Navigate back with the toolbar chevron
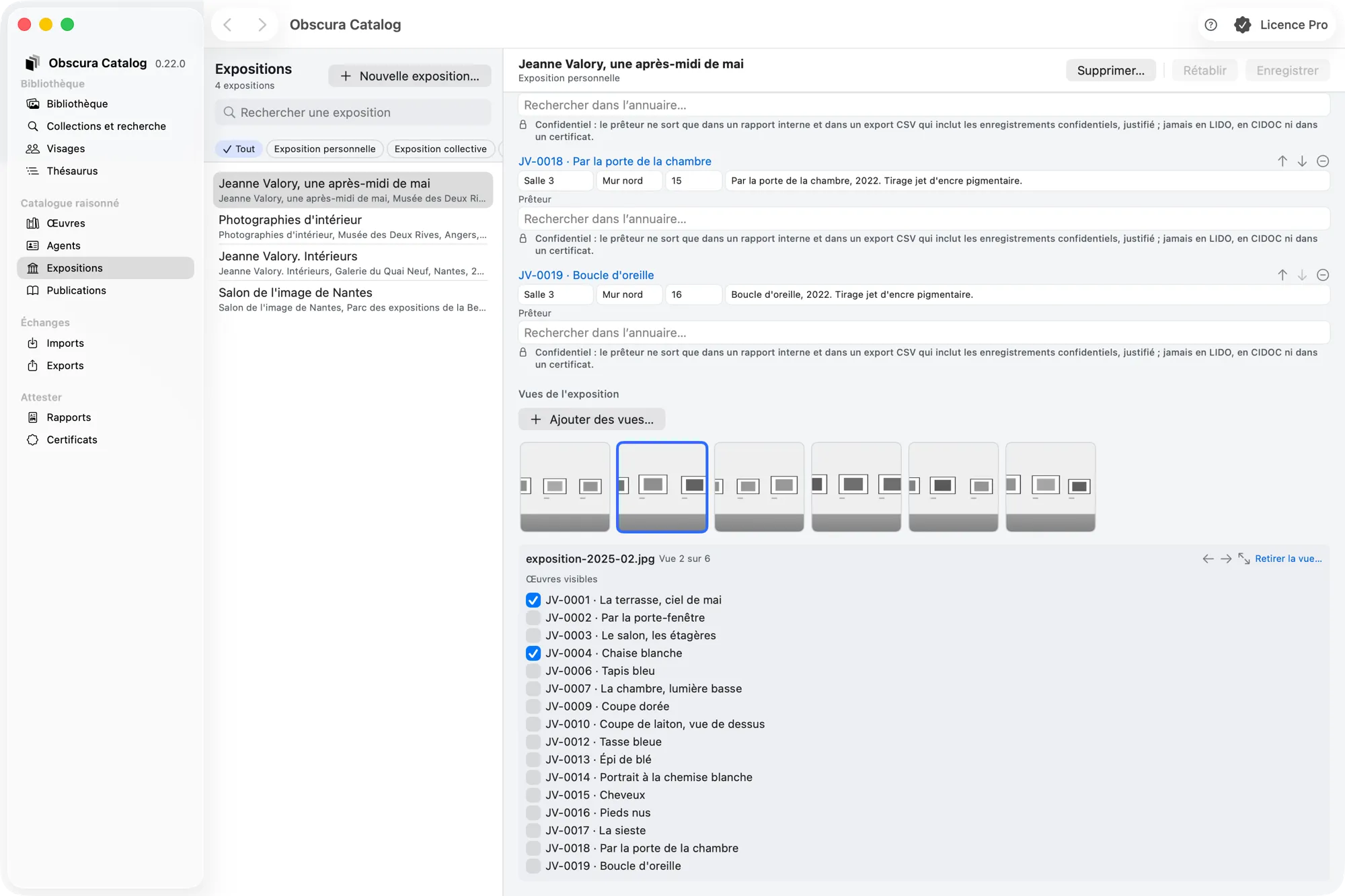1345x896 pixels. [227, 25]
